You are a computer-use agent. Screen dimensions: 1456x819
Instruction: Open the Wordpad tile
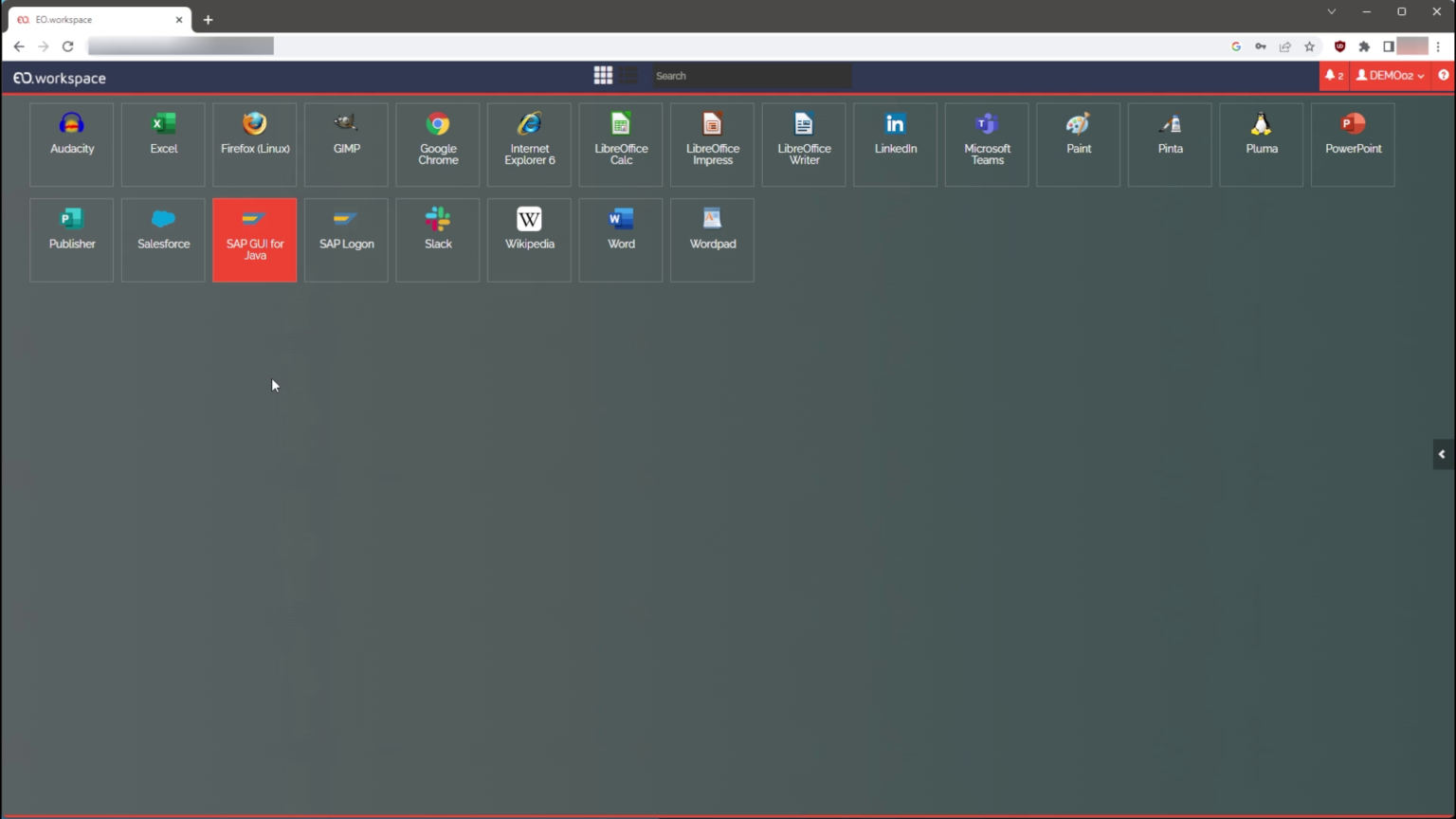tap(712, 240)
